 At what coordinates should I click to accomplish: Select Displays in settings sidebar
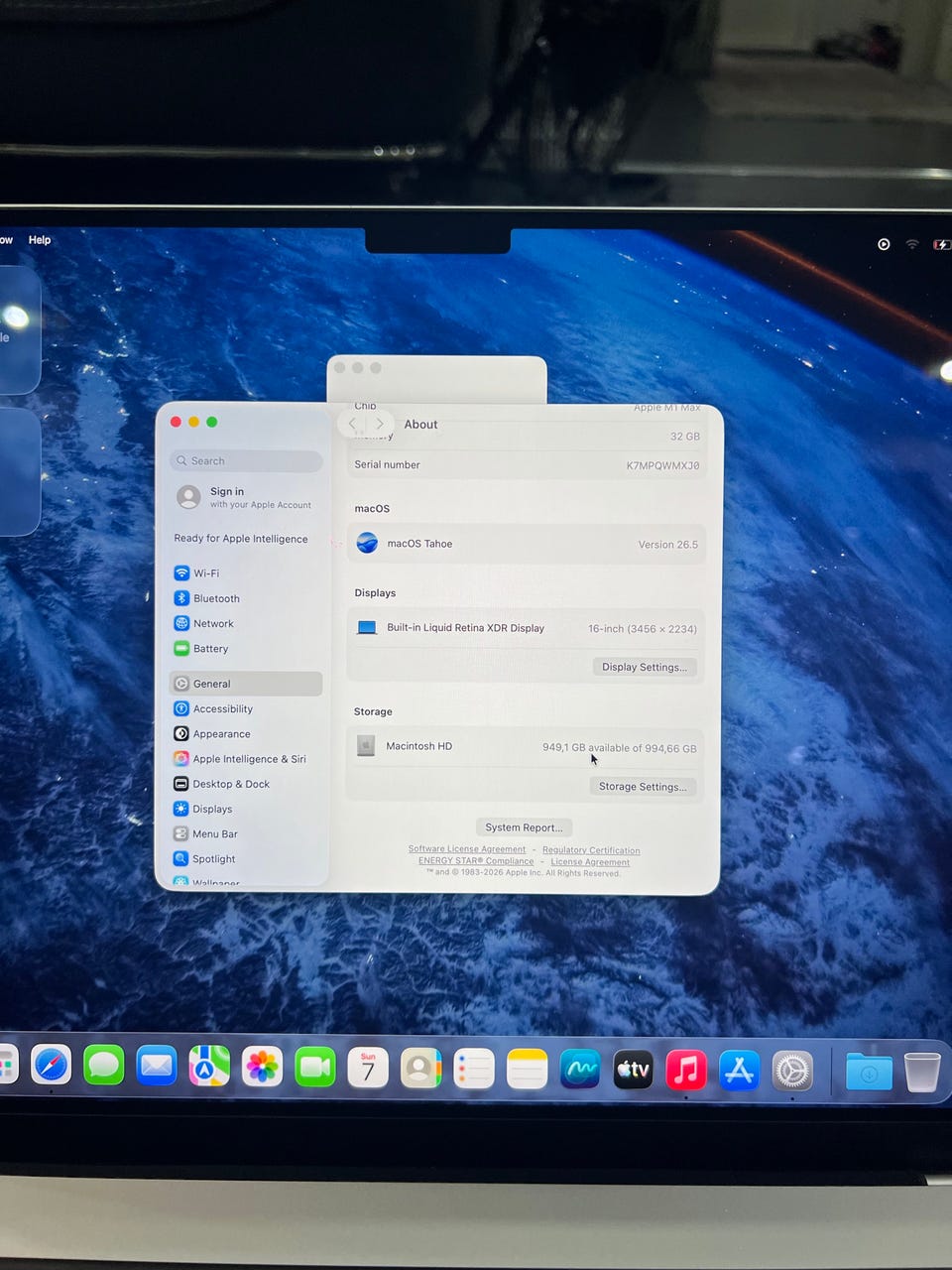pos(246,809)
